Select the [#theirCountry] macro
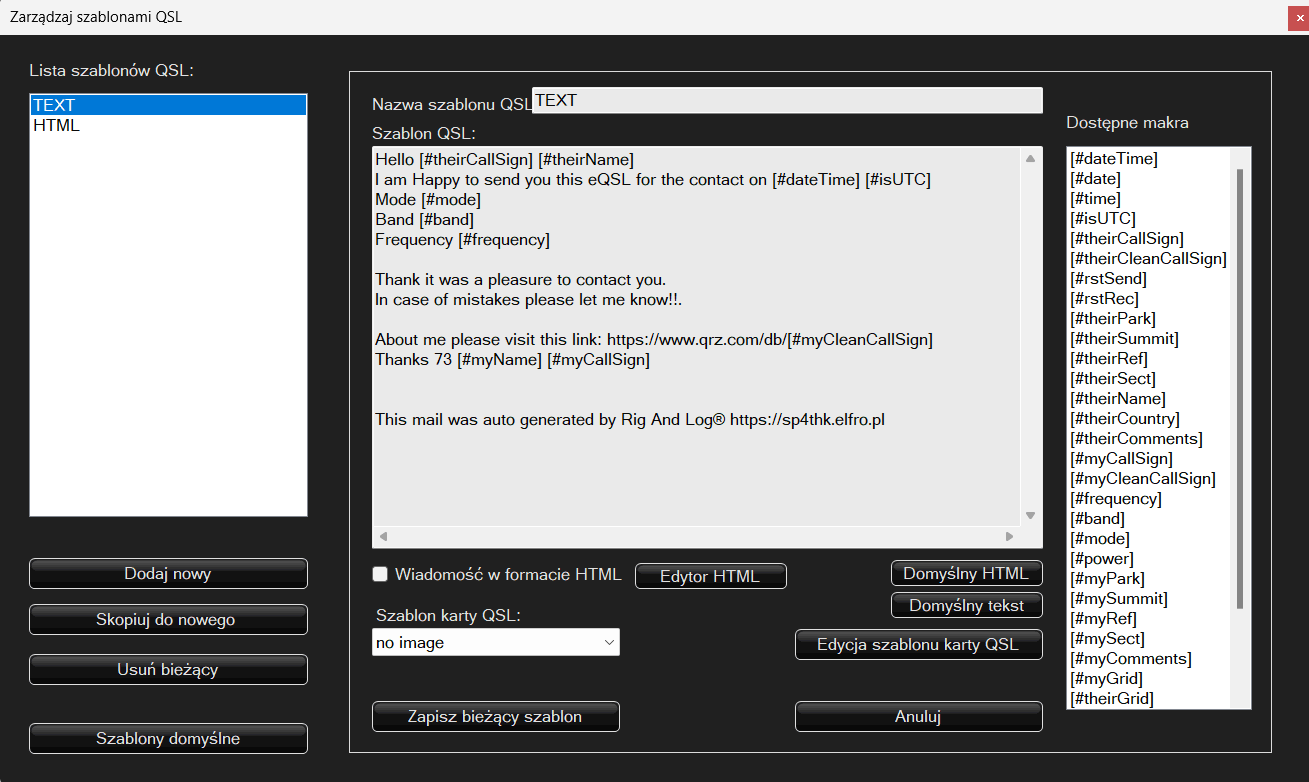Image resolution: width=1309 pixels, height=782 pixels. pos(1125,419)
